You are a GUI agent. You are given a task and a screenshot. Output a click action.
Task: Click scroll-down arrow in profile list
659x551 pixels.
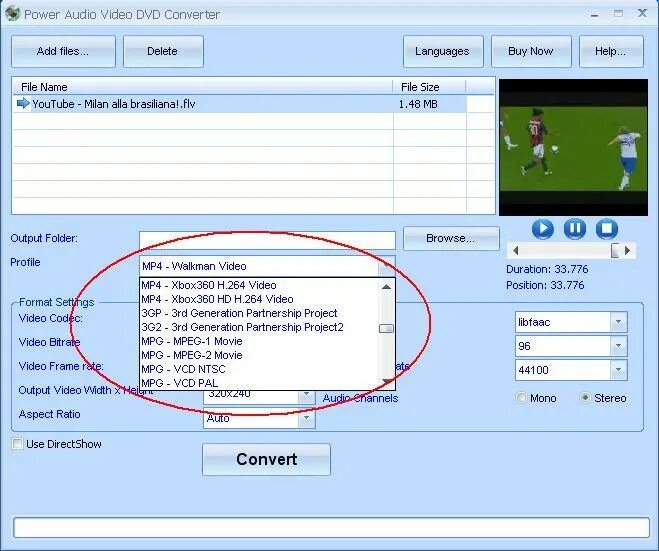point(386,382)
